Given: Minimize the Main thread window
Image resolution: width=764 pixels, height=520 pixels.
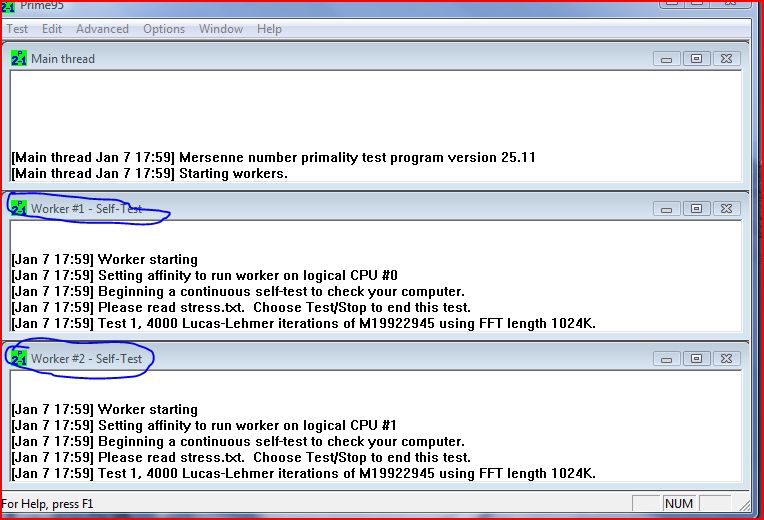Looking at the screenshot, I should click(667, 59).
